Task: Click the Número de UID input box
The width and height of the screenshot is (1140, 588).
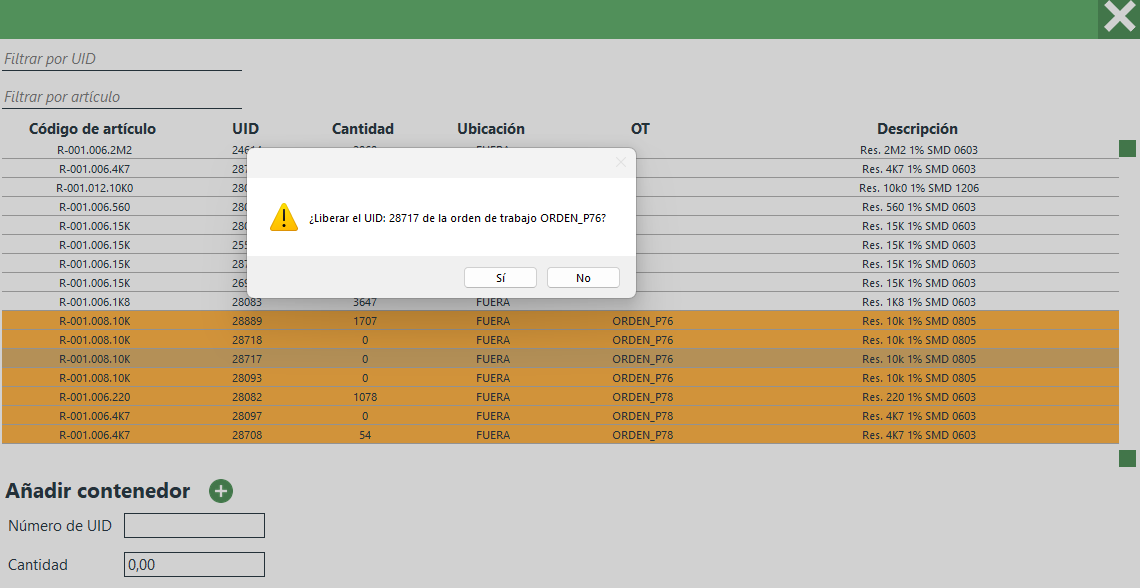Action: (194, 526)
